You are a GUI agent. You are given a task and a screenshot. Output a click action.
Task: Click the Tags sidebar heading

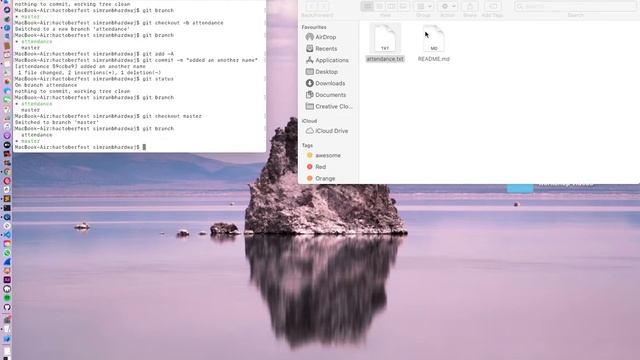(307, 145)
